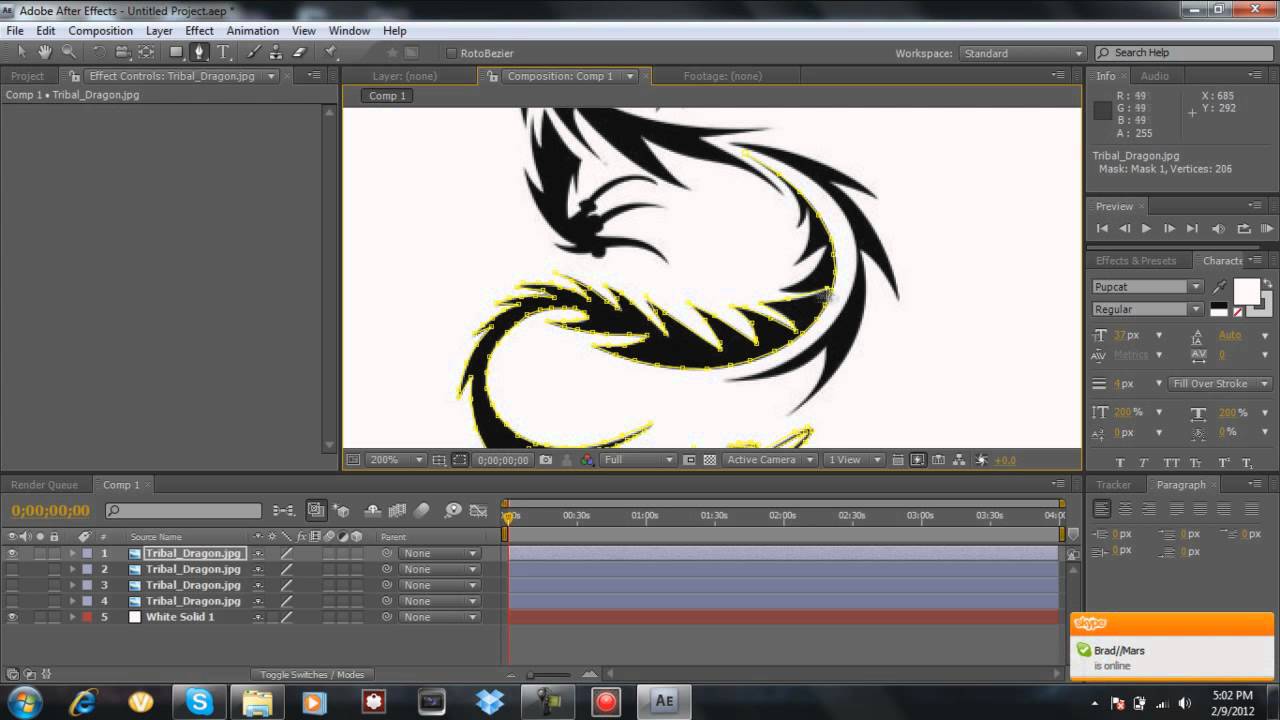The height and width of the screenshot is (720, 1280).
Task: Reset exposure icon in viewer
Action: (980, 460)
